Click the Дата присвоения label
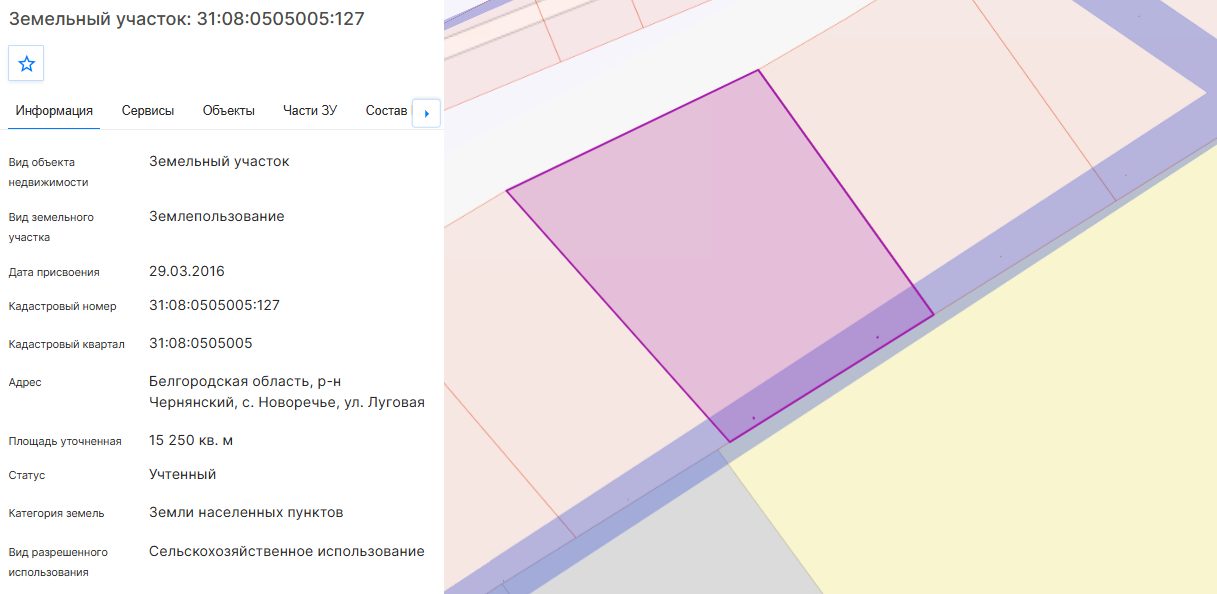The width and height of the screenshot is (1217, 594). click(x=54, y=272)
